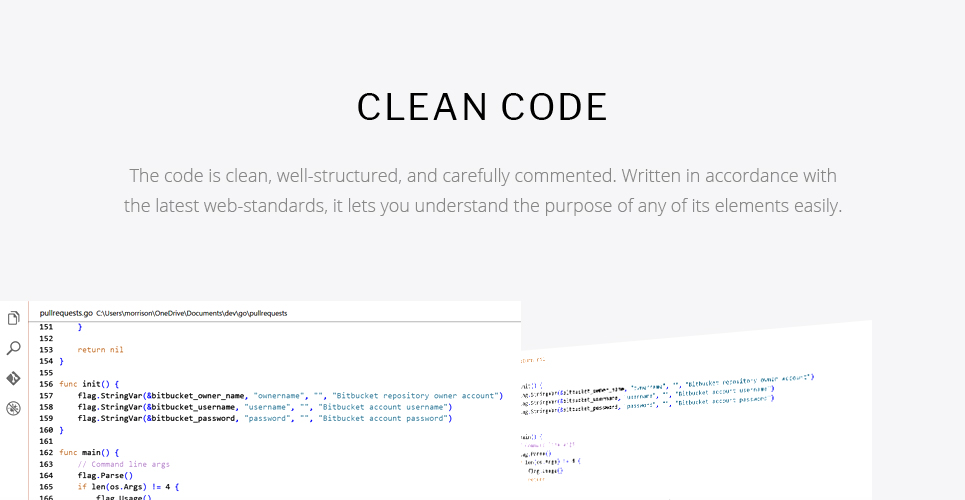Viewport: 965px width, 500px height.
Task: Click the "Bitbucket account username" string
Action: click(383, 407)
